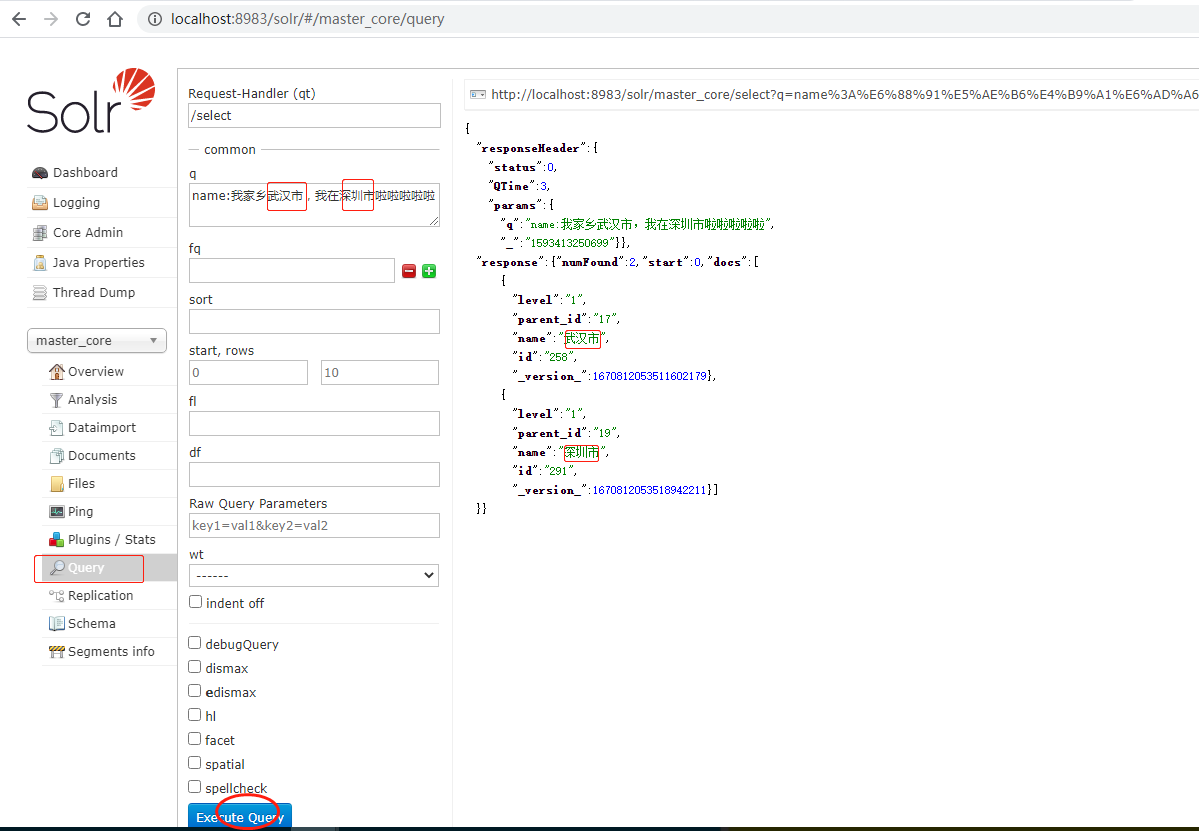1199x831 pixels.
Task: Open the Analysis menu item
Action: [92, 400]
